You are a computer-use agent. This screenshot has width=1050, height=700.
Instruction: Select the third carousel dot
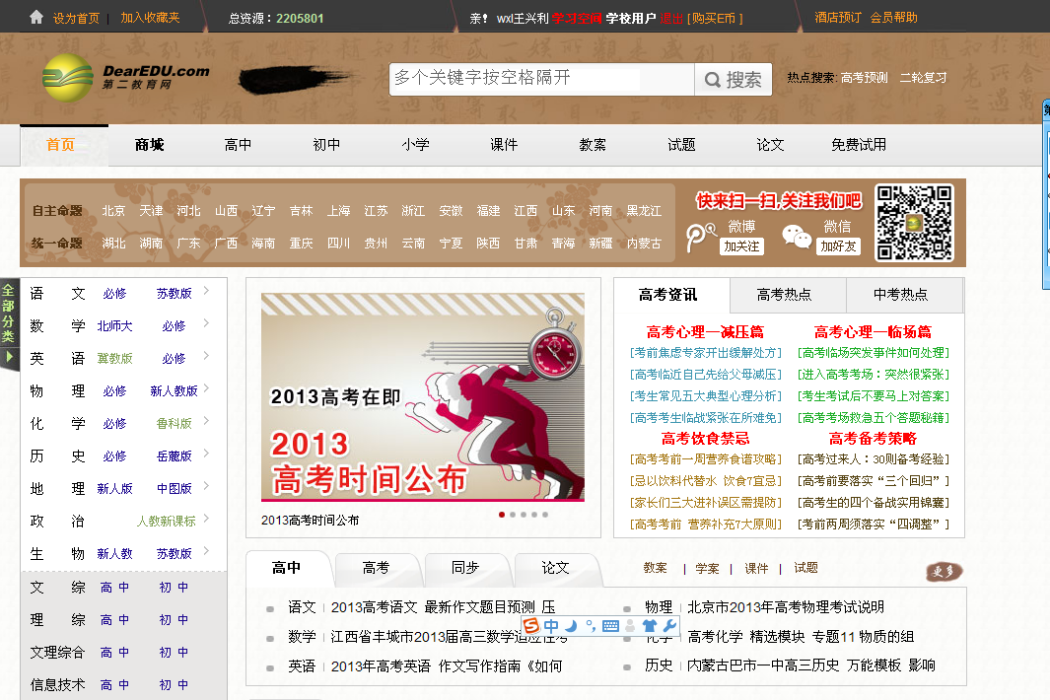pyautogui.click(x=524, y=514)
